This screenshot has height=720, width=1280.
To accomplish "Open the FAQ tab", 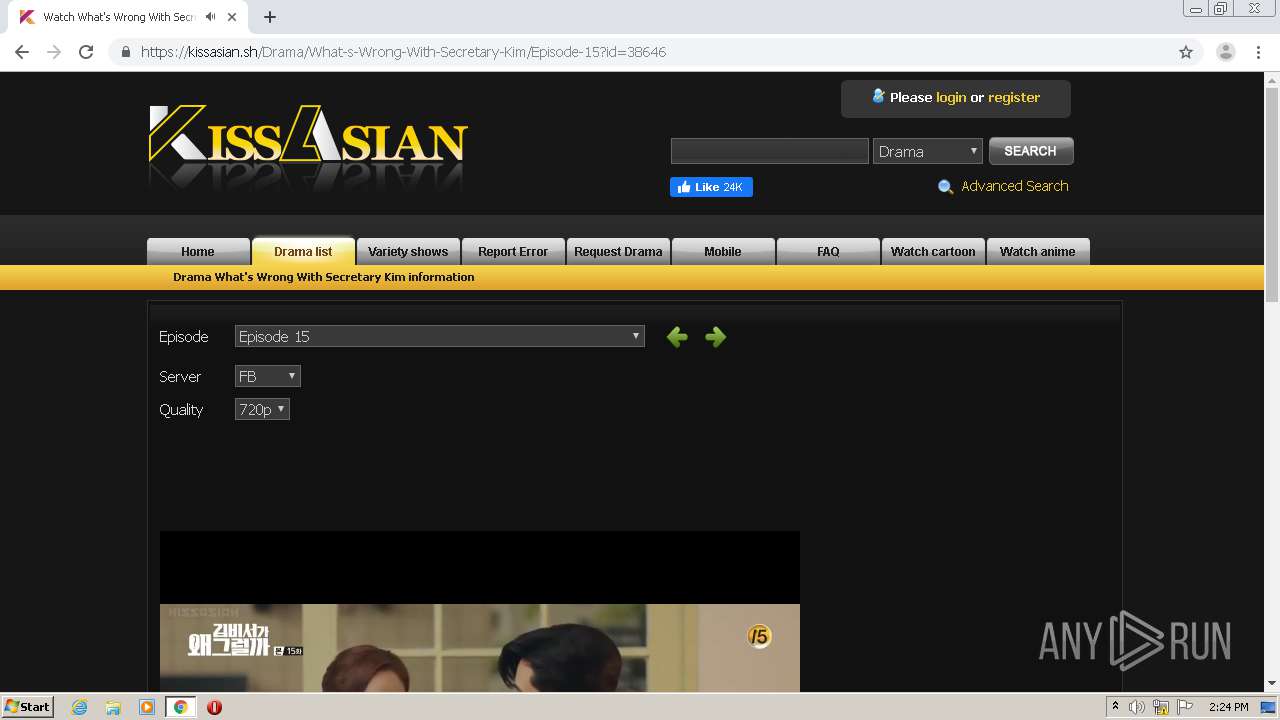I will pyautogui.click(x=828, y=251).
